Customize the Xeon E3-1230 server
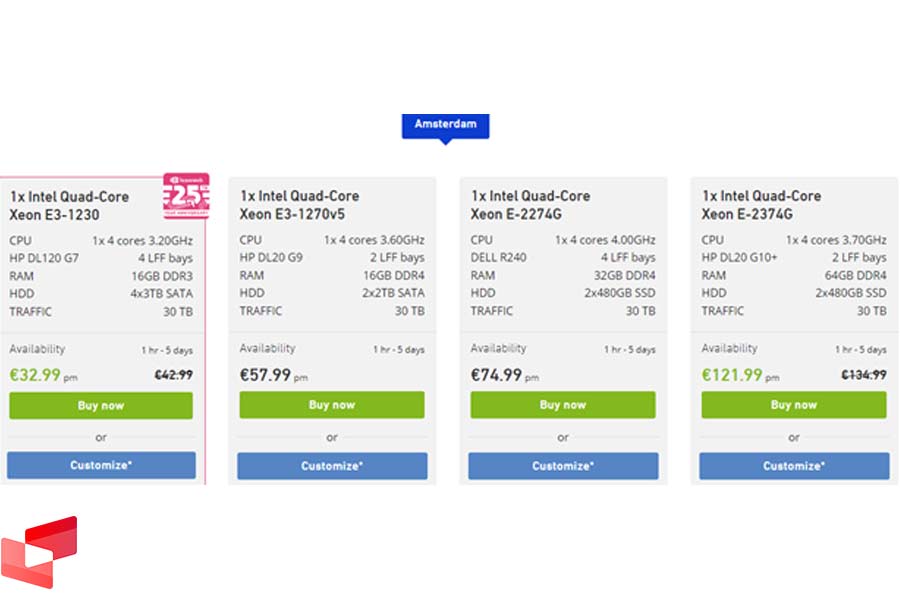 101,465
